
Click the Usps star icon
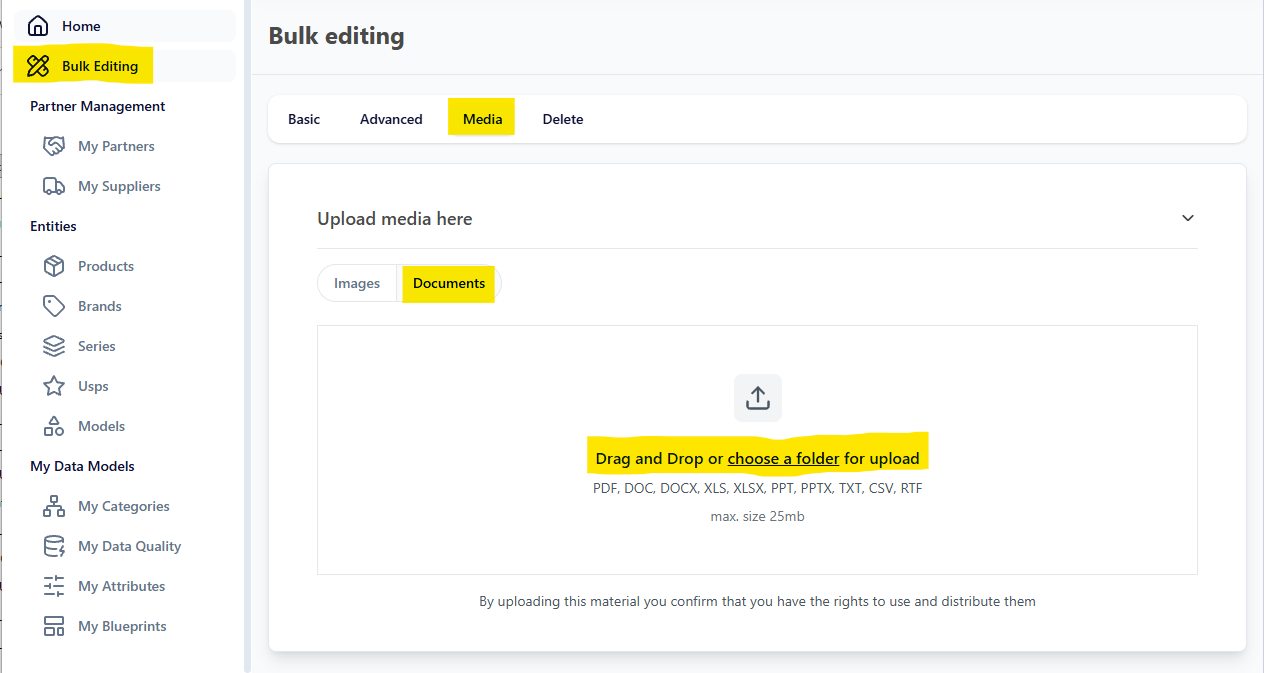click(54, 386)
